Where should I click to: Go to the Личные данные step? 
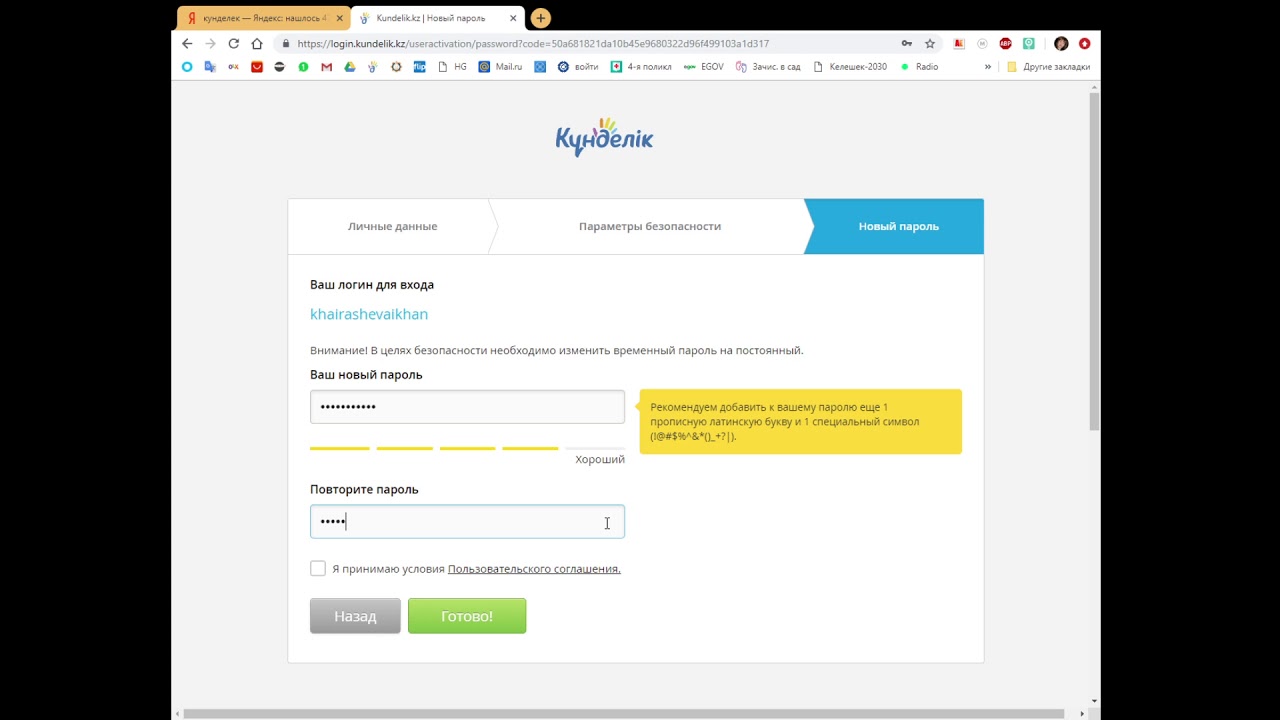pos(392,226)
